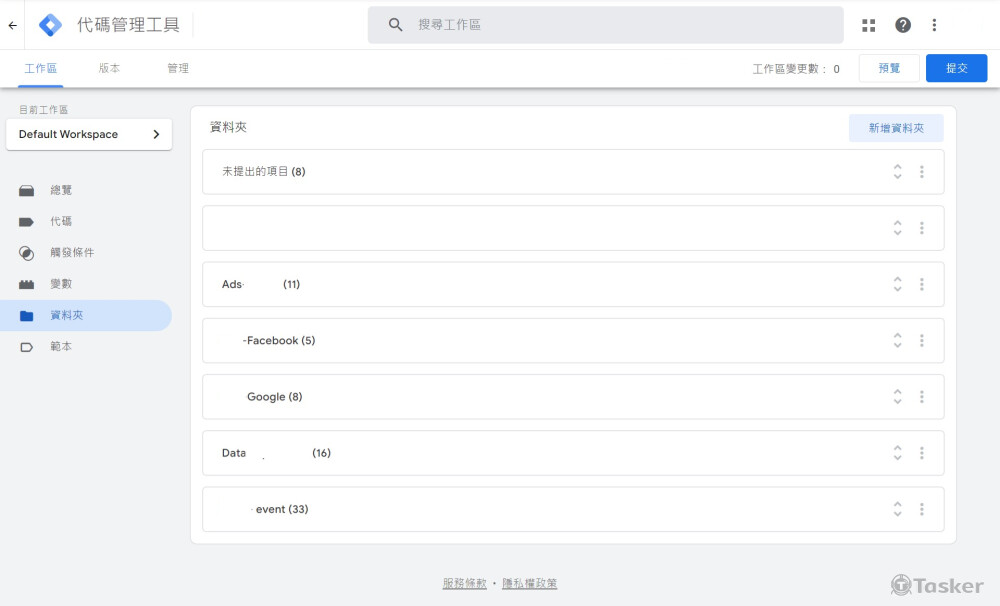1000x606 pixels.
Task: Open the Google apps grid icon
Action: pyautogui.click(x=868, y=25)
